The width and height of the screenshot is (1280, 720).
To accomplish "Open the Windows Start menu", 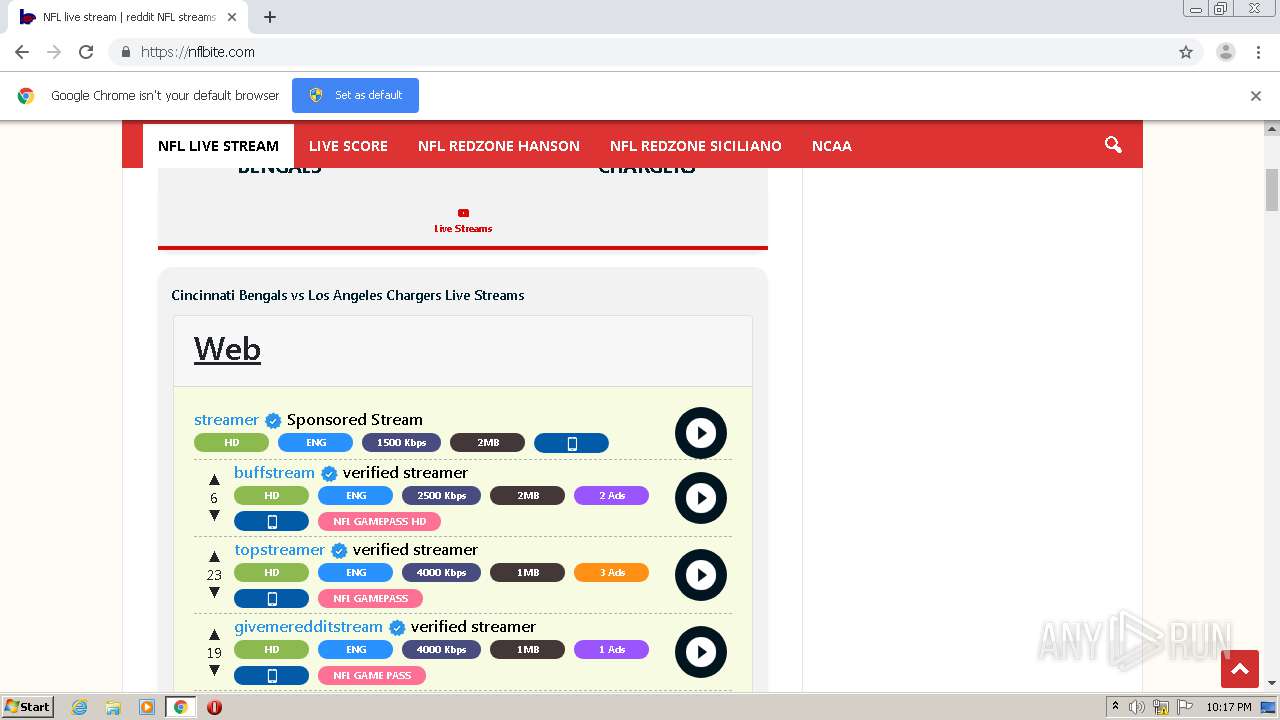I will click(27, 707).
